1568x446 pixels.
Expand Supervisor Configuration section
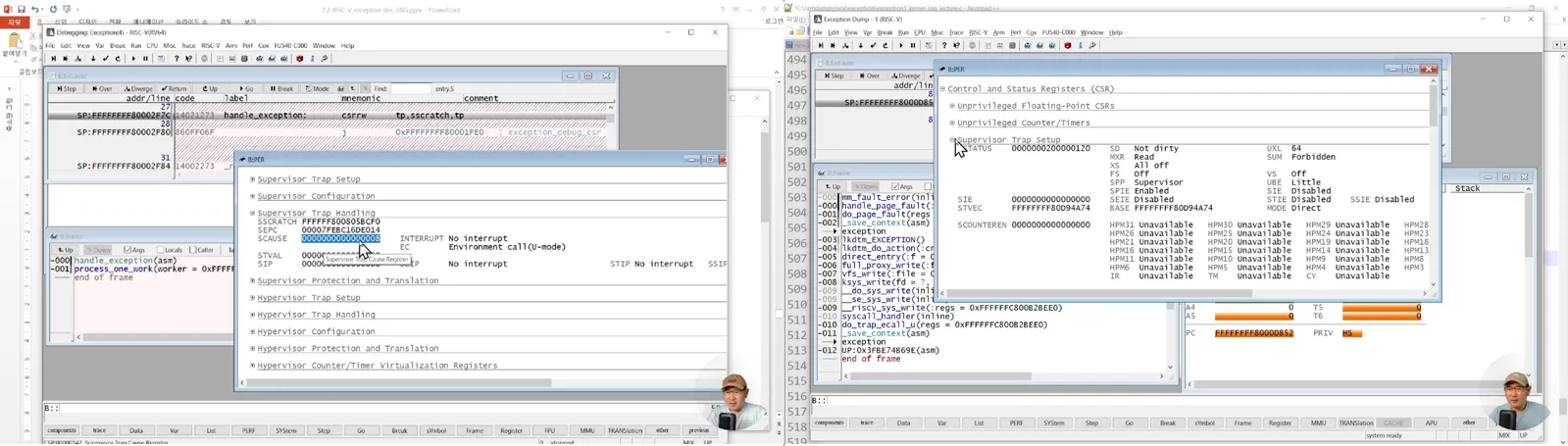252,196
